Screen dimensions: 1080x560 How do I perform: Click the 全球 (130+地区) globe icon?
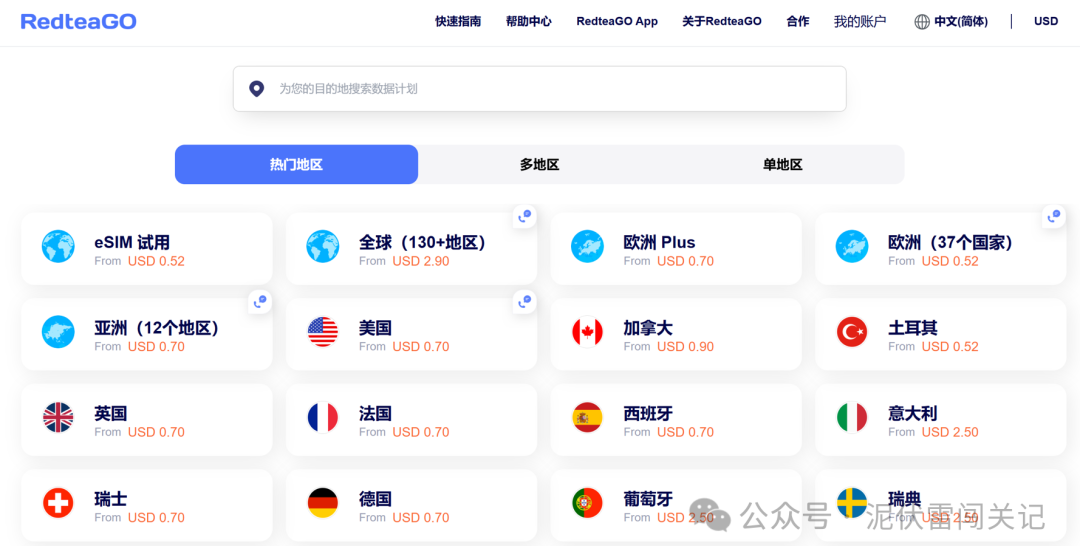323,246
